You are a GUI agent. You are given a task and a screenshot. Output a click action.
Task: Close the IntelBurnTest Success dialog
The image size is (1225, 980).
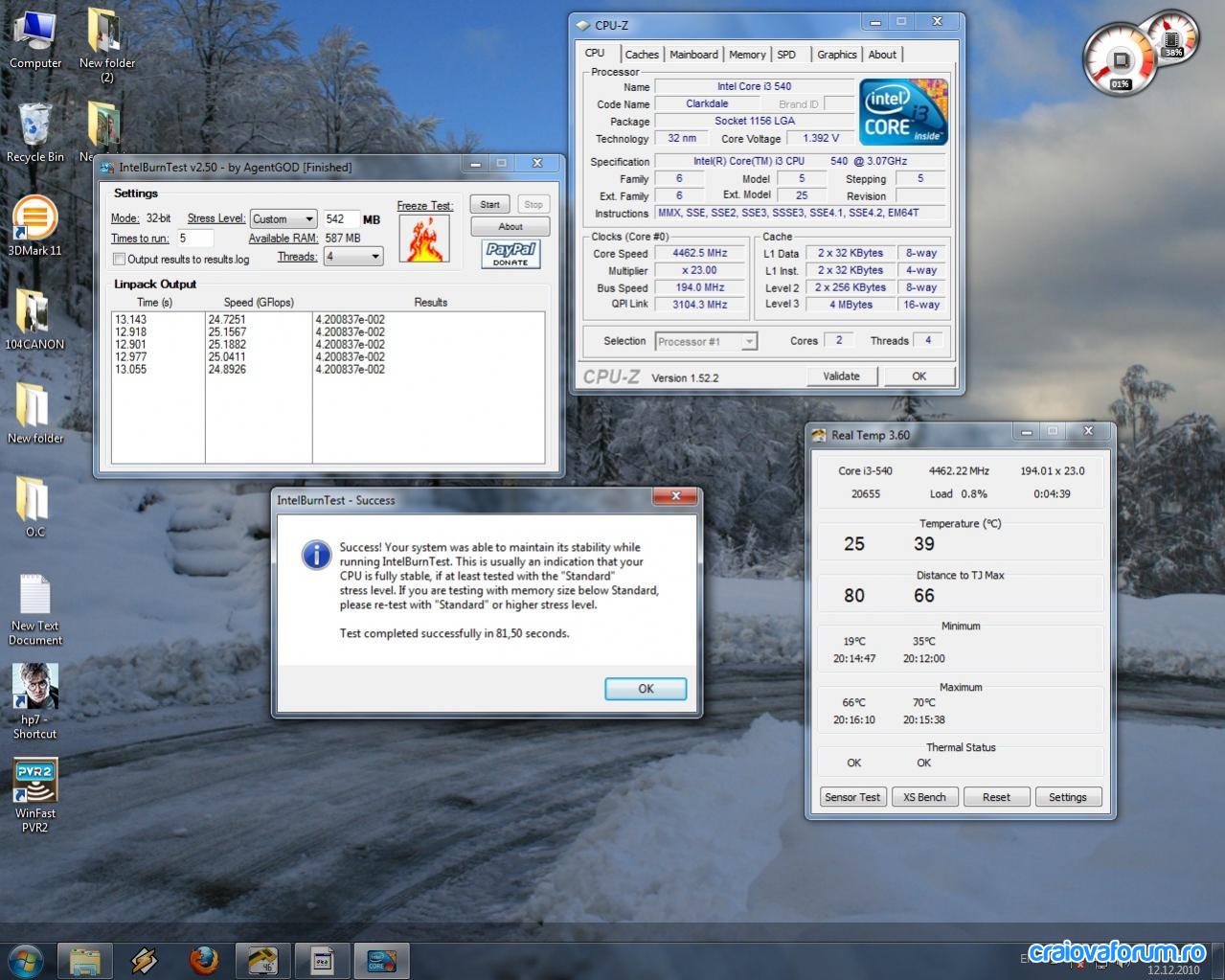click(x=676, y=496)
